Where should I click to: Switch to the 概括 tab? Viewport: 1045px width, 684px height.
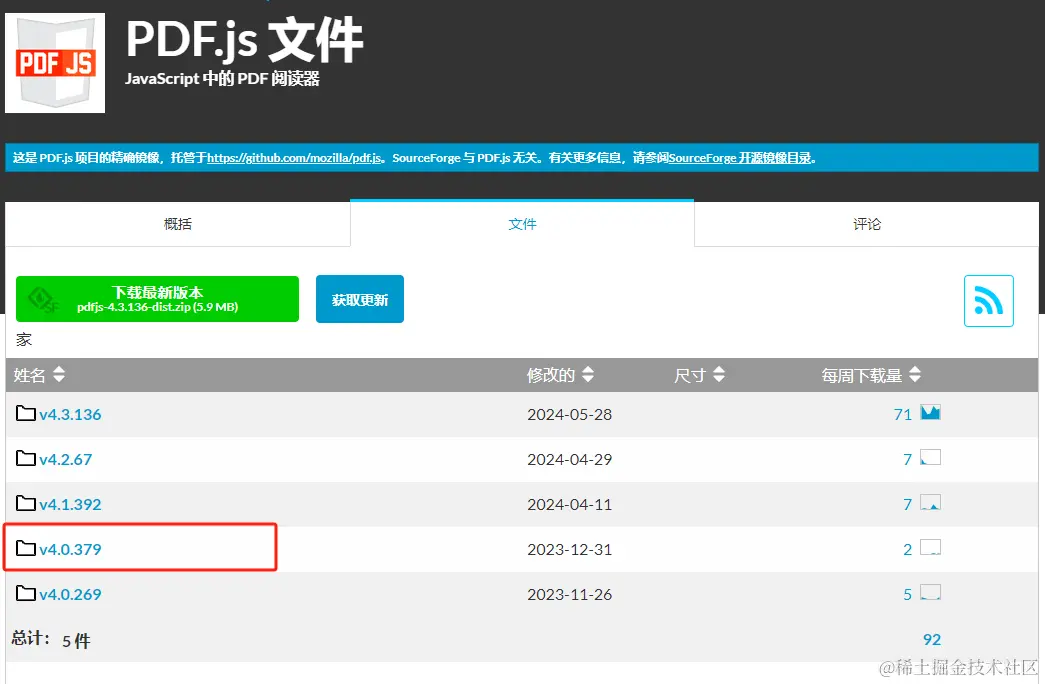coord(177,224)
